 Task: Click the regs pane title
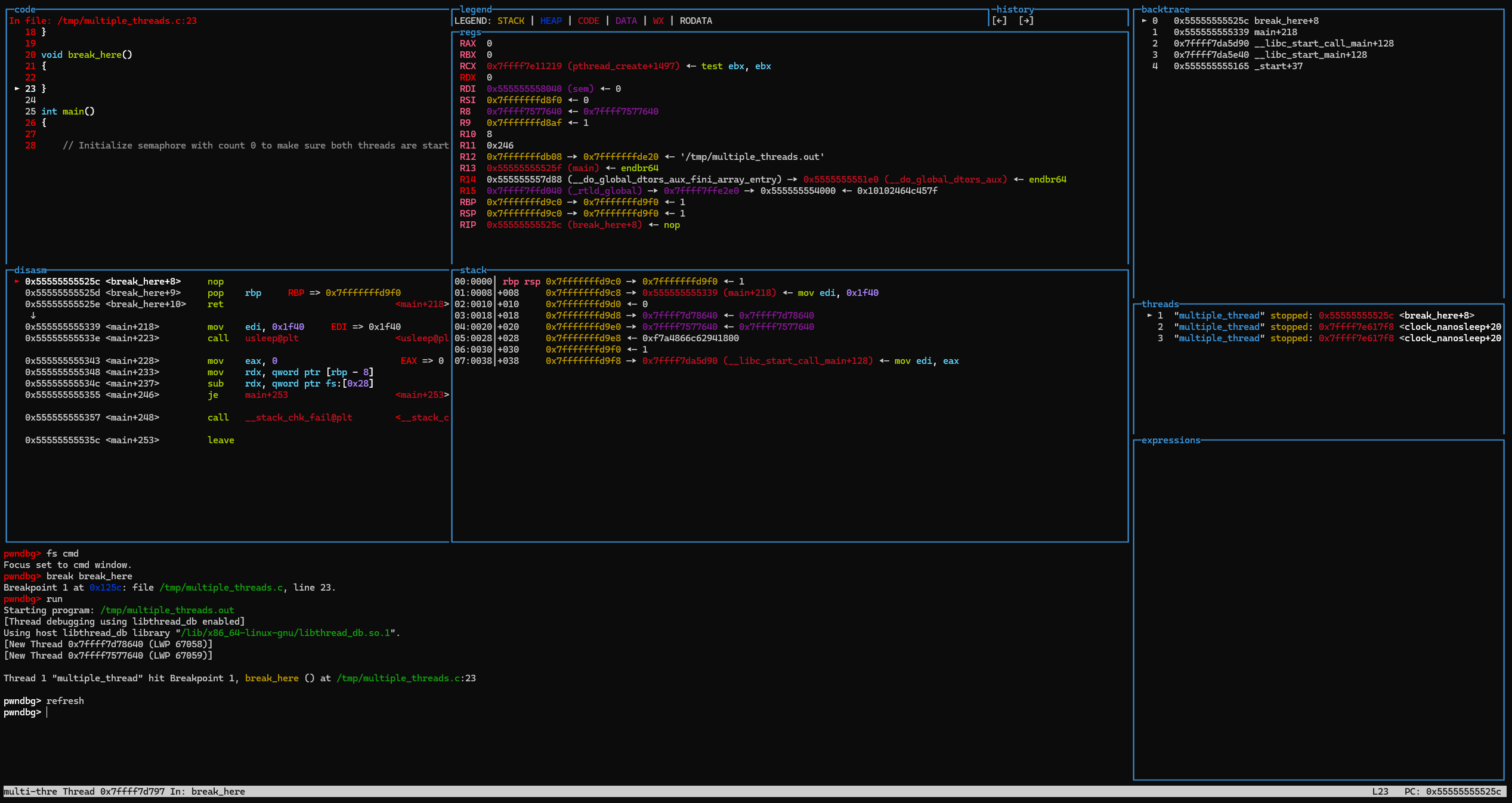[470, 32]
